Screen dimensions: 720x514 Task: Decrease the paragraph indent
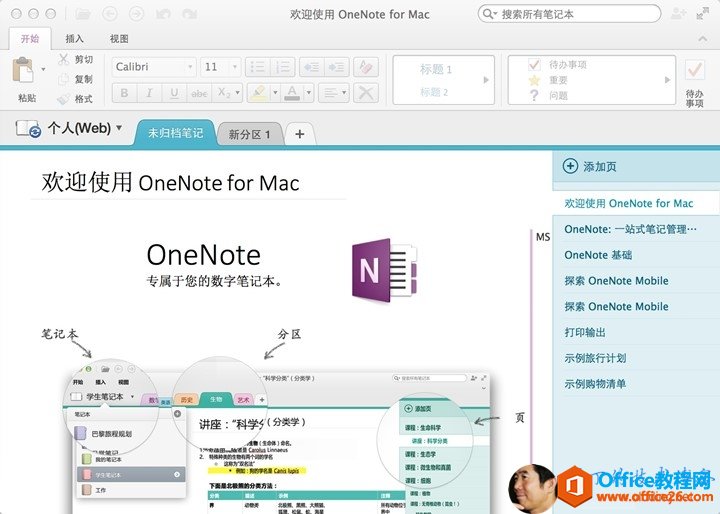pyautogui.click(x=312, y=67)
